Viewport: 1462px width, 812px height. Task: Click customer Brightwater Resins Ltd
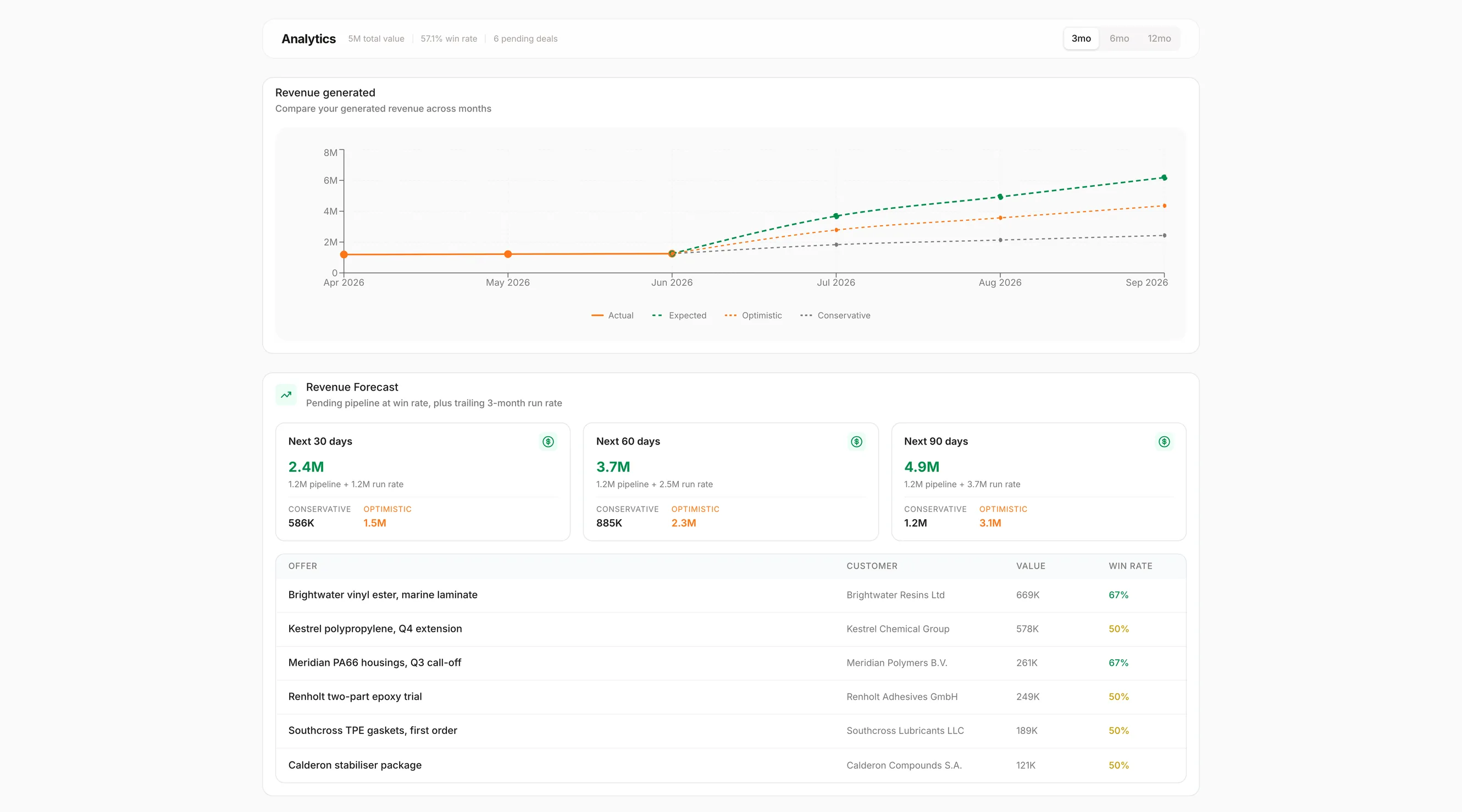point(895,595)
